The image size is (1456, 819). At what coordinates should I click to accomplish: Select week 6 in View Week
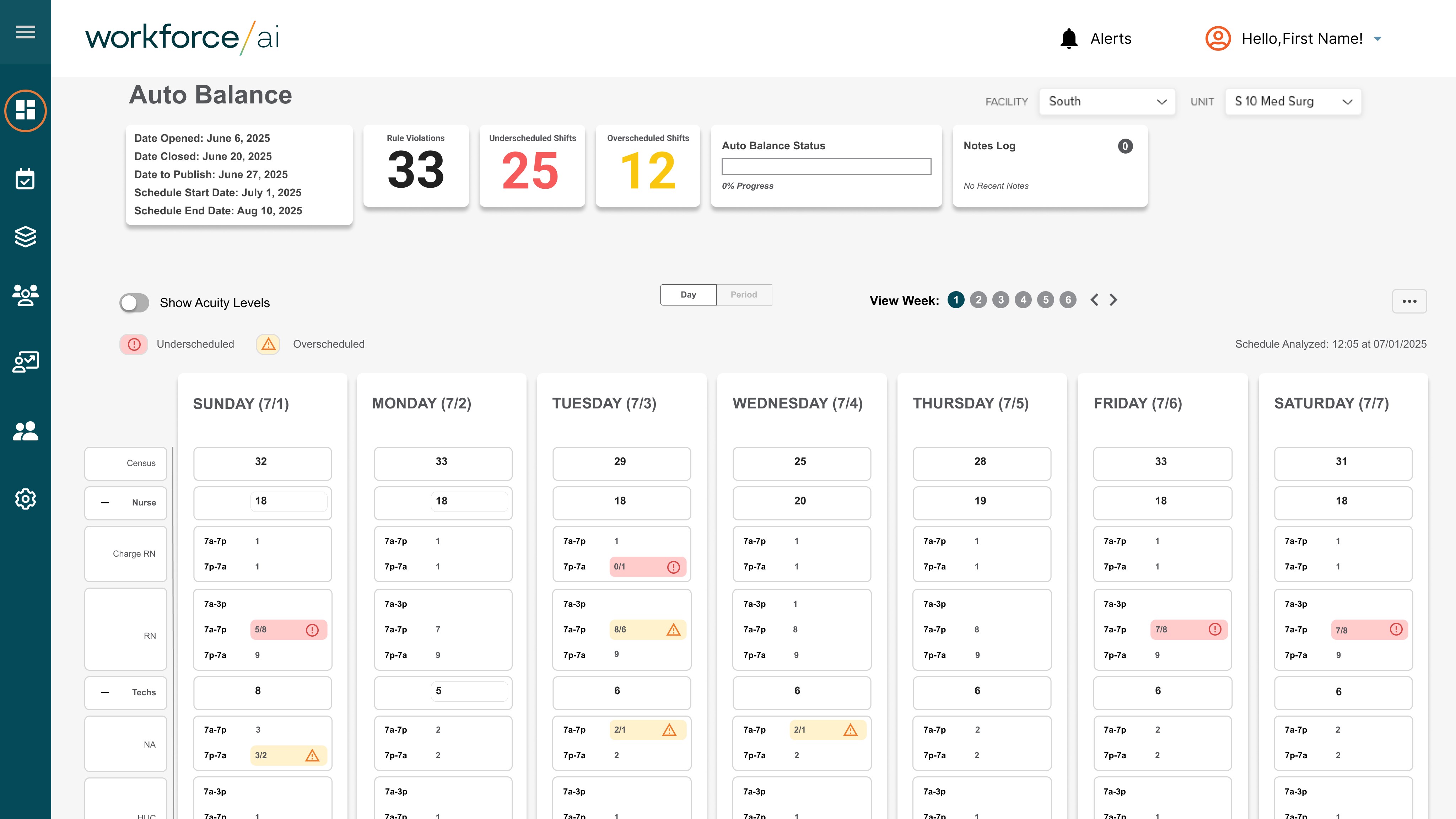(x=1068, y=300)
